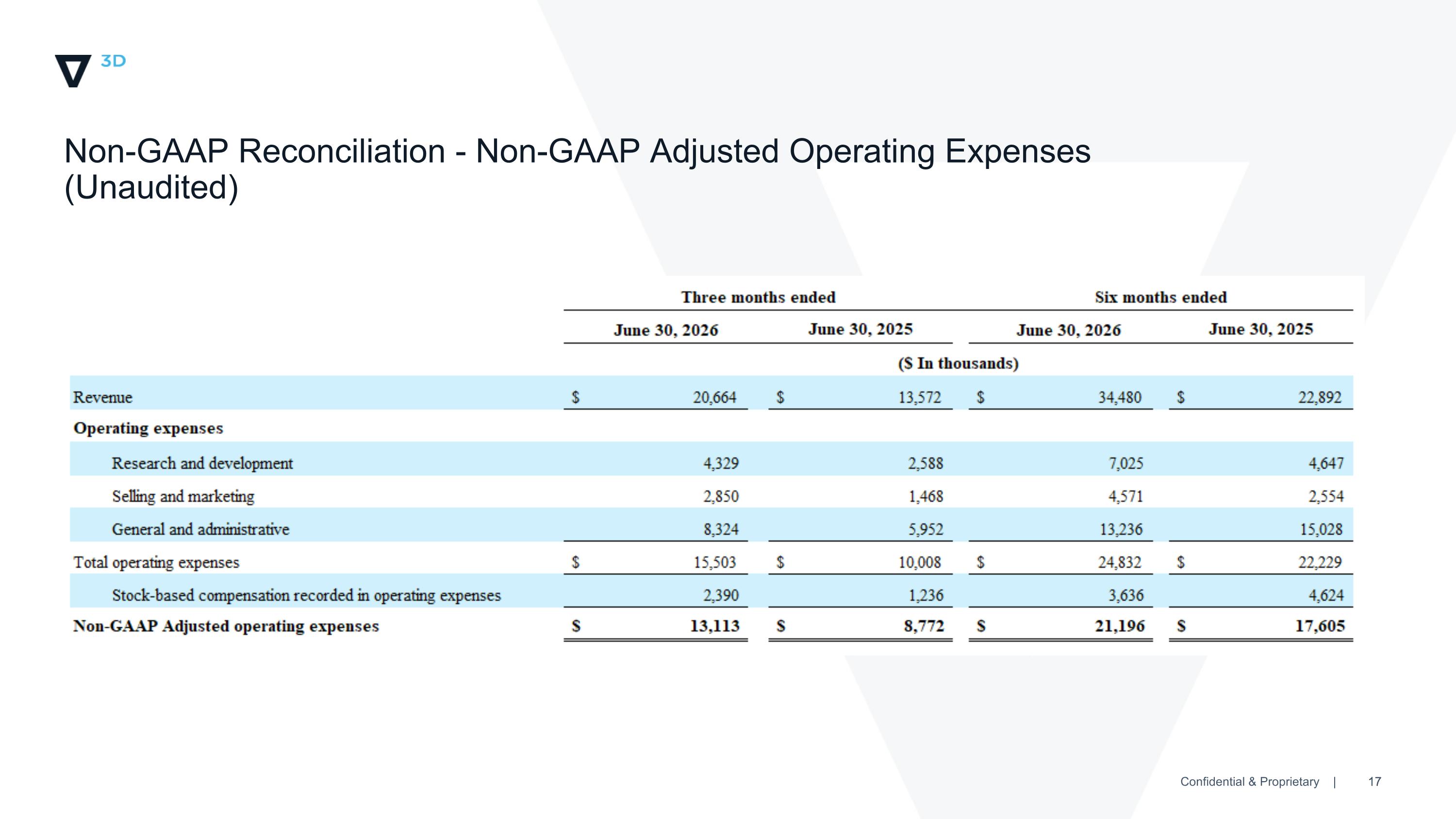
Task: Click the Non-GAAP adjusted total 17,605
Action: 1320,626
